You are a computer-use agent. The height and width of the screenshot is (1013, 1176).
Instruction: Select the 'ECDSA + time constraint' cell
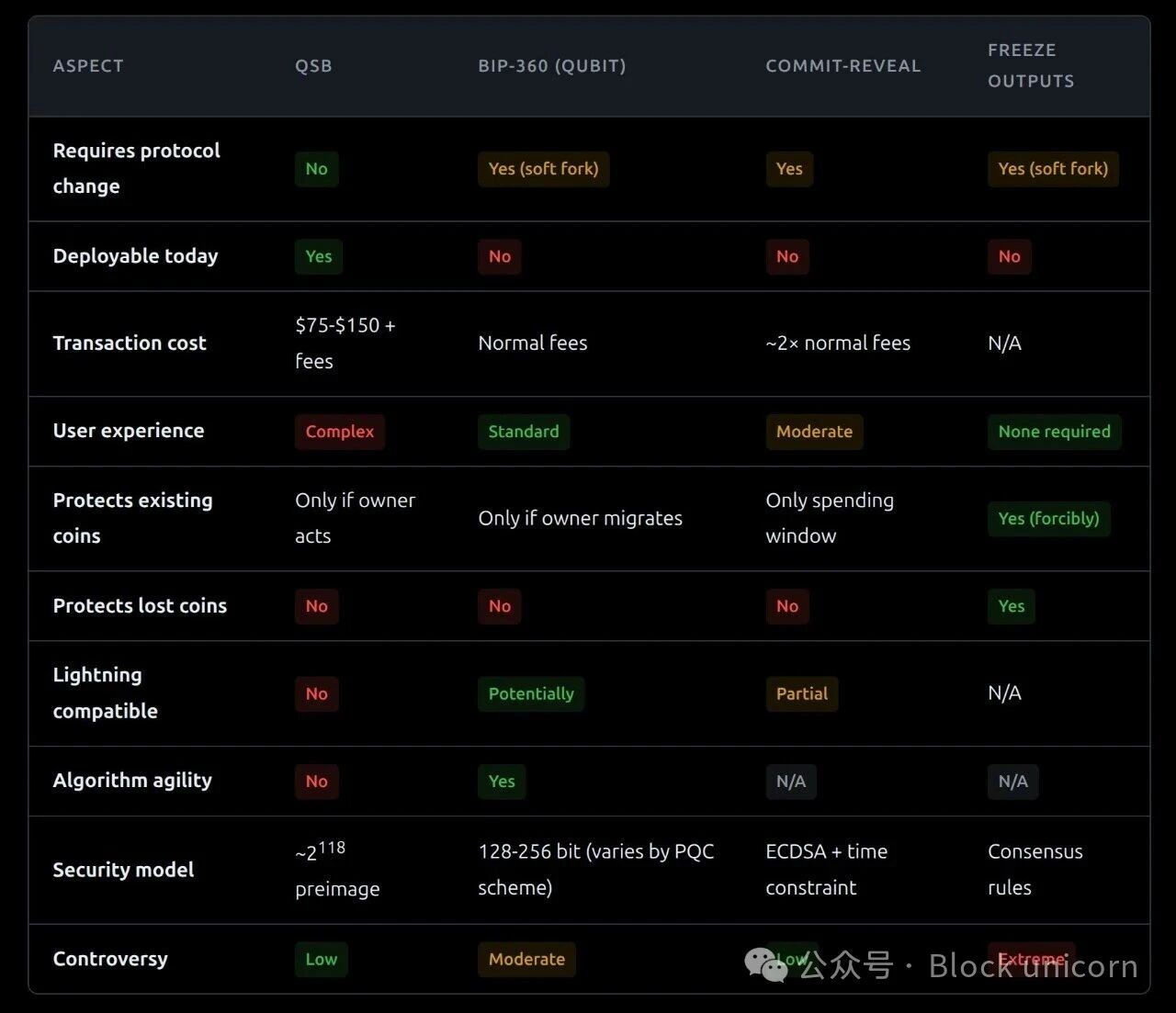[826, 870]
